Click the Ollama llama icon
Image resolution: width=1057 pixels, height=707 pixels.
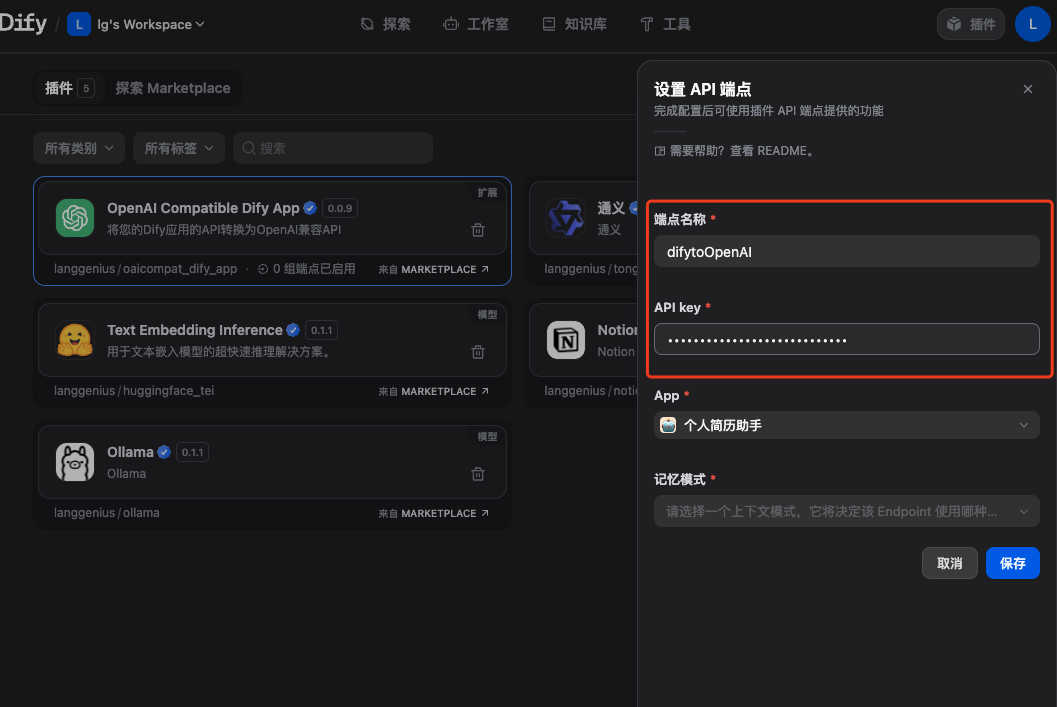tap(75, 462)
